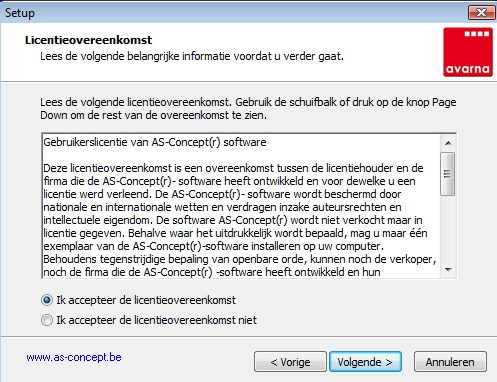Click the 'Gebruikerslicentie van AS-Concept(r) software' line
497x382 pixels.
155,142
